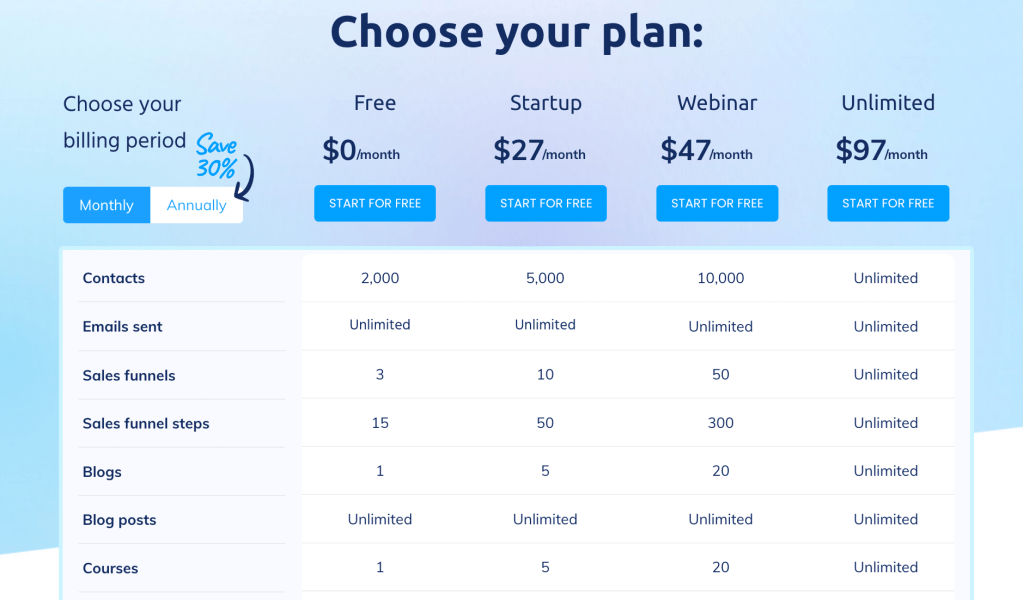
Task: Click Start for Free under Free plan
Action: [375, 203]
